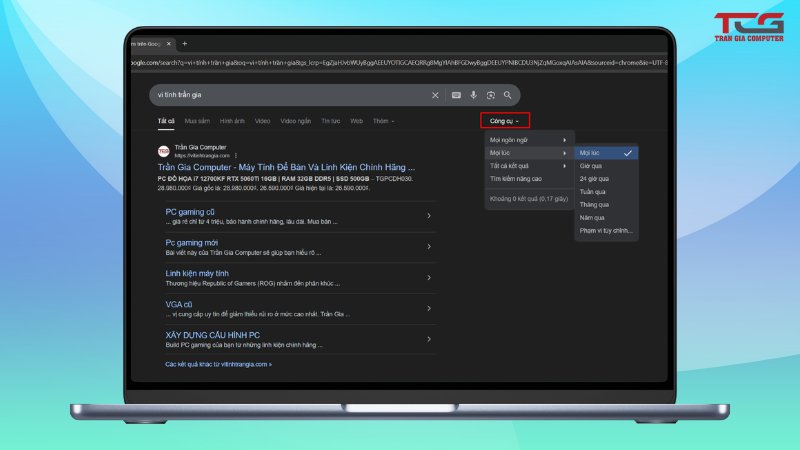This screenshot has height=450, width=800.
Task: Open the 'Công cụ' tools dropdown
Action: pyautogui.click(x=504, y=120)
